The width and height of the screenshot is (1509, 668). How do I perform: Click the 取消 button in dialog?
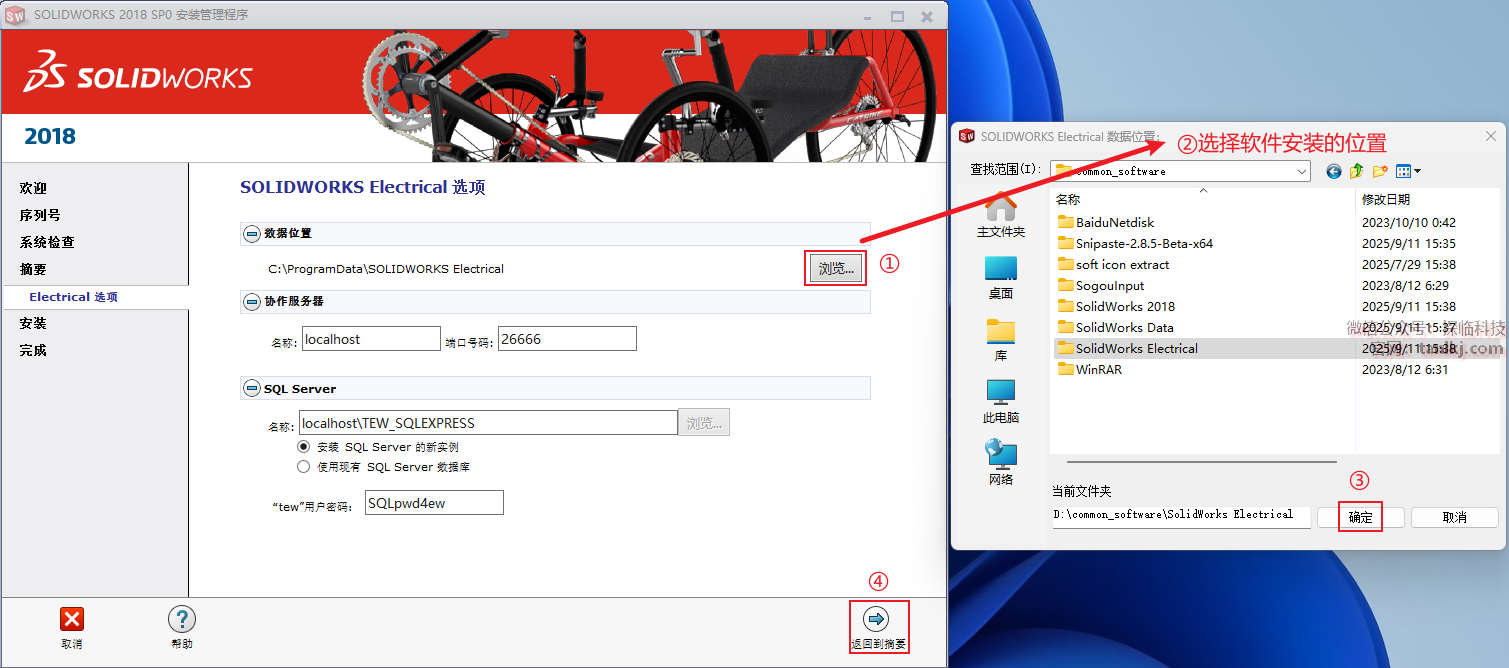coord(1455,517)
